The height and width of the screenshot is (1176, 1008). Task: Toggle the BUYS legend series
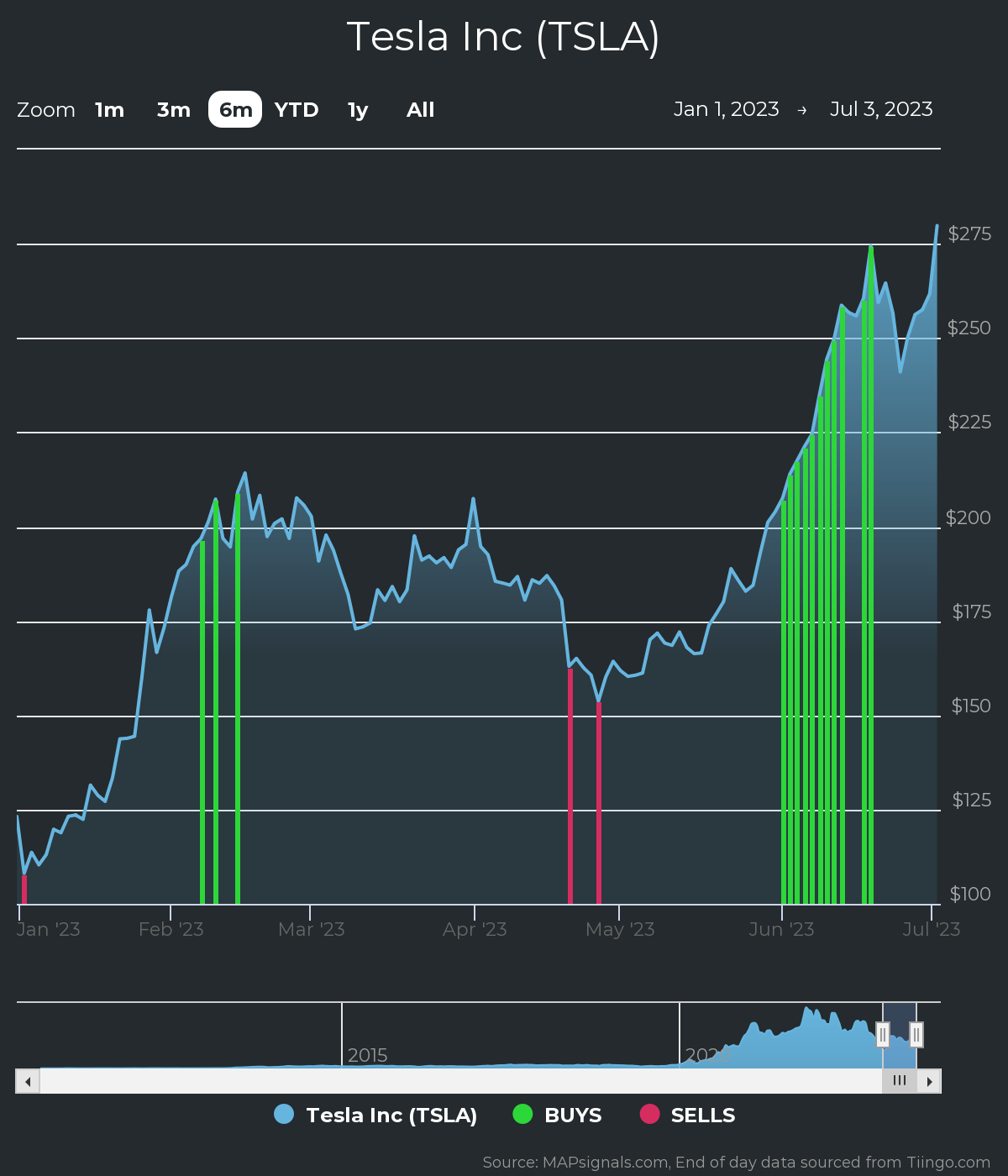(558, 1115)
